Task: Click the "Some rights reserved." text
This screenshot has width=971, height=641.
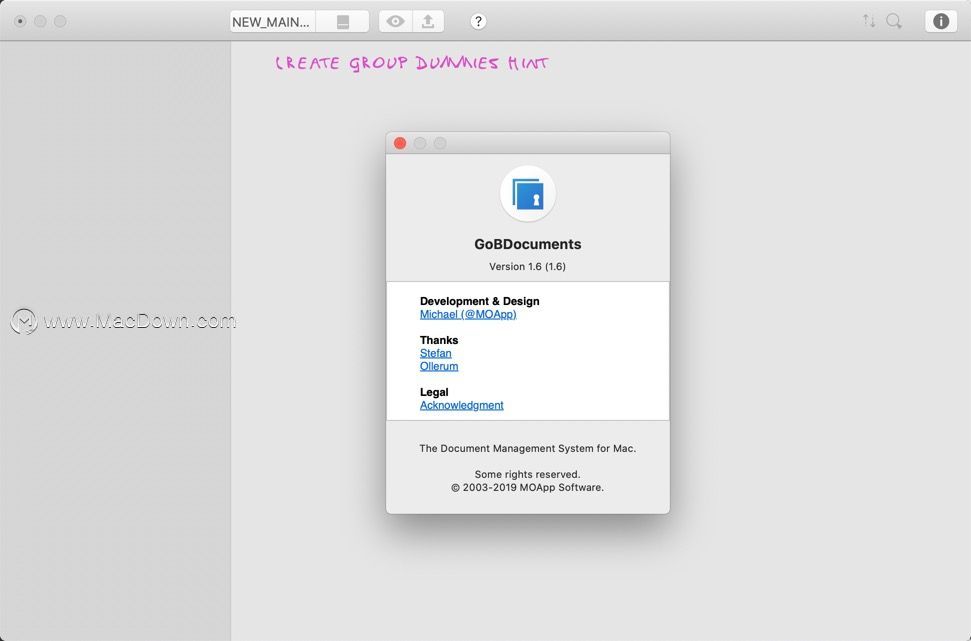Action: tap(528, 474)
